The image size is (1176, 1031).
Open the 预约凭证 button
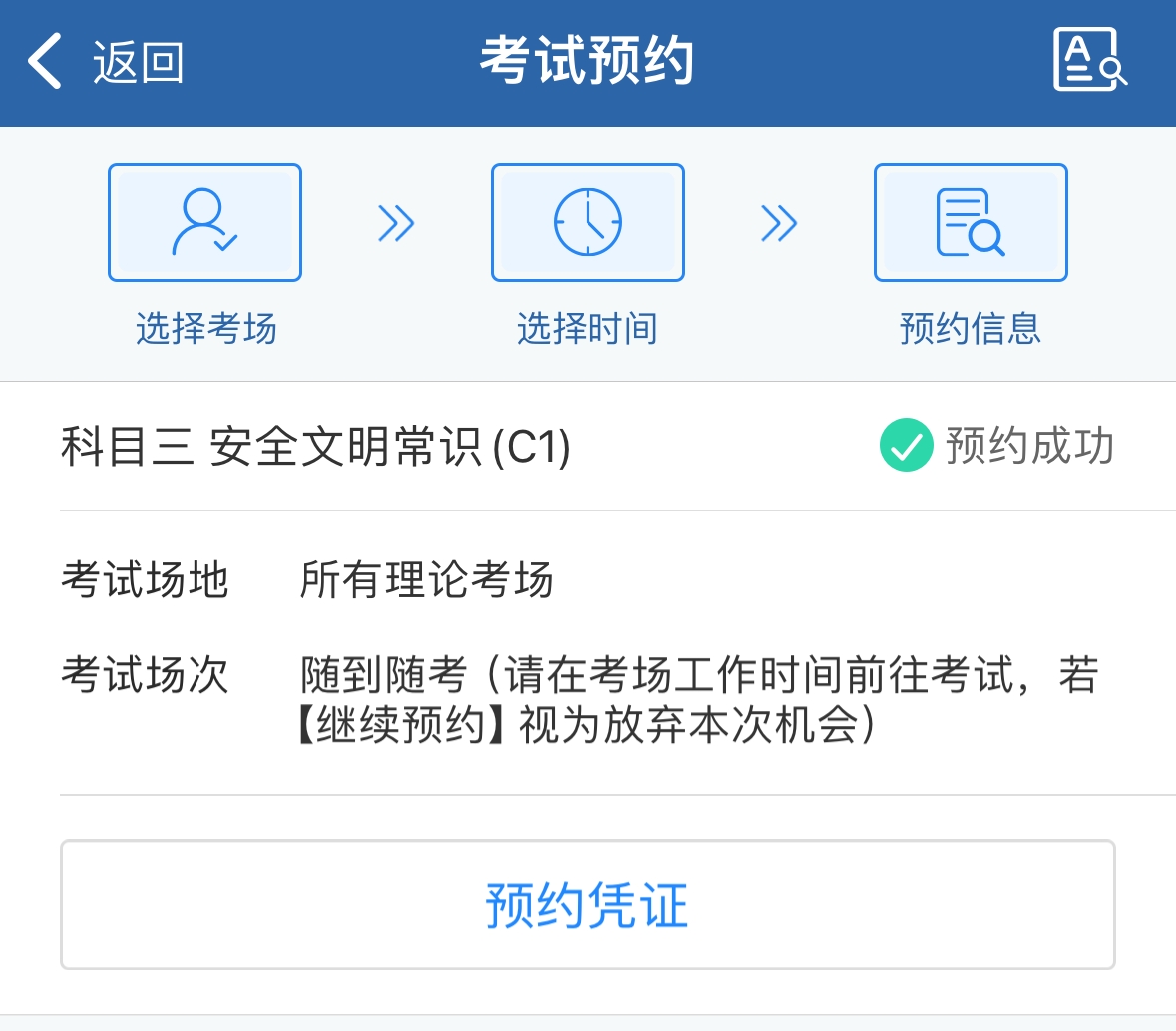coord(588,904)
